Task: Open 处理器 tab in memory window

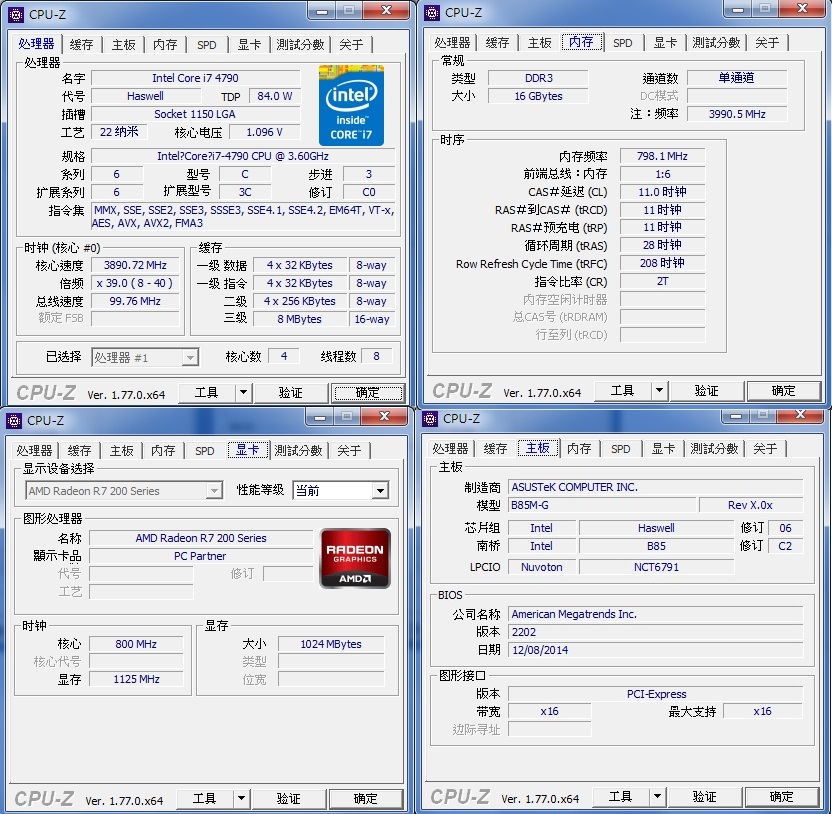Action: (x=452, y=42)
